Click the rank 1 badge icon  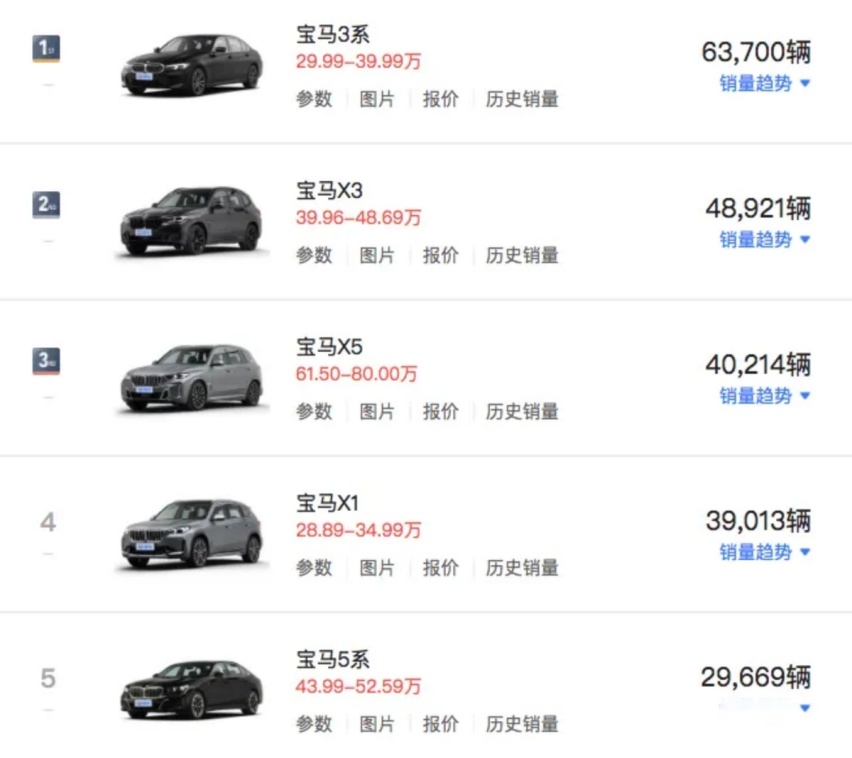click(x=46, y=43)
